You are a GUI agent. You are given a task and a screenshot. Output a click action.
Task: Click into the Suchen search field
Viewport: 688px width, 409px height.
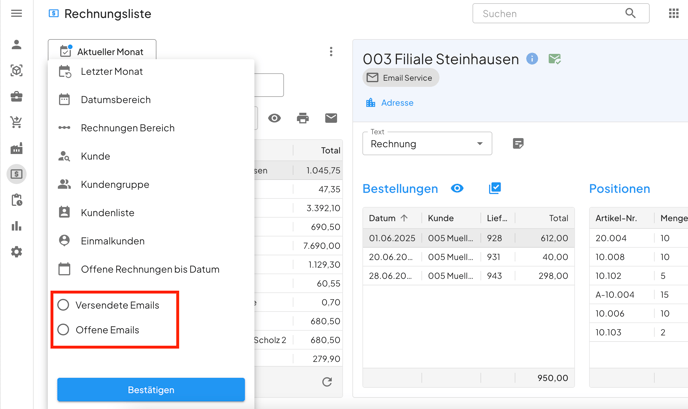(x=550, y=14)
